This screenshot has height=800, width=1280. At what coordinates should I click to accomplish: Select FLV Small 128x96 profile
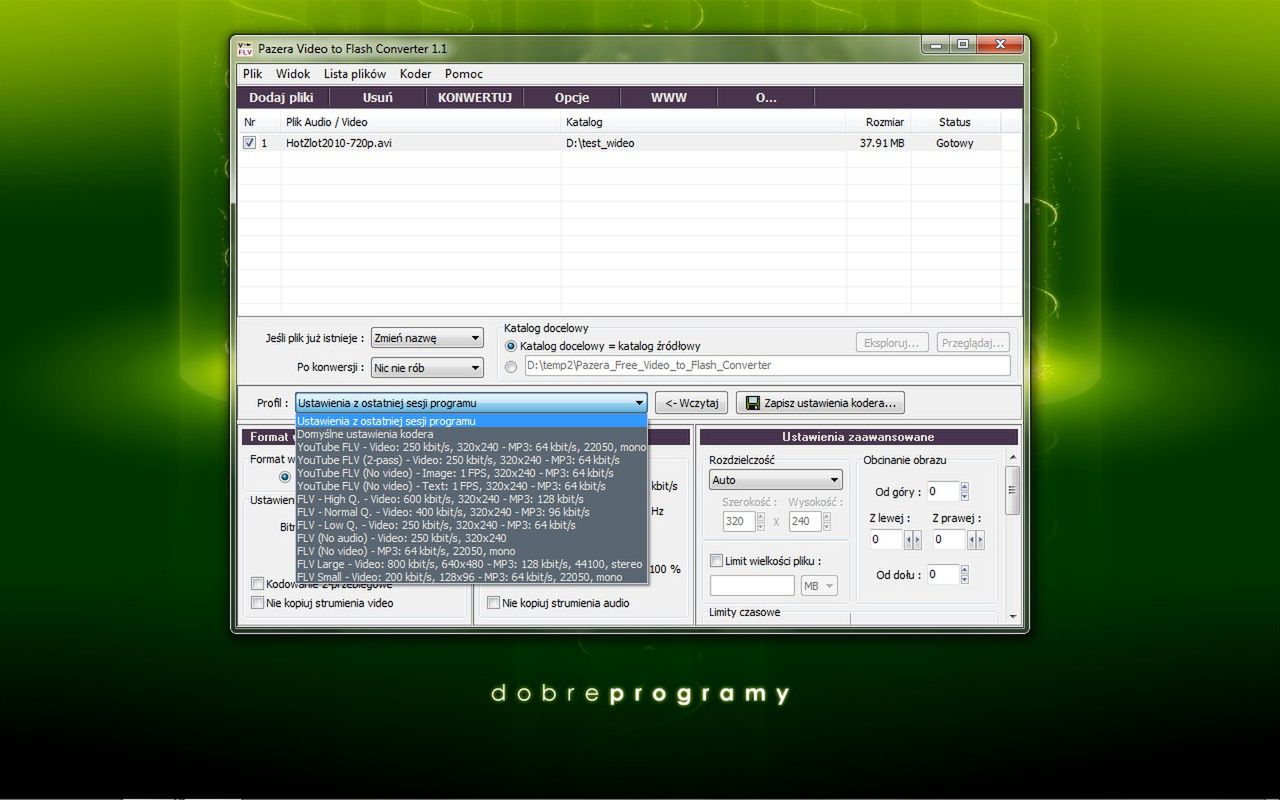pyautogui.click(x=472, y=577)
